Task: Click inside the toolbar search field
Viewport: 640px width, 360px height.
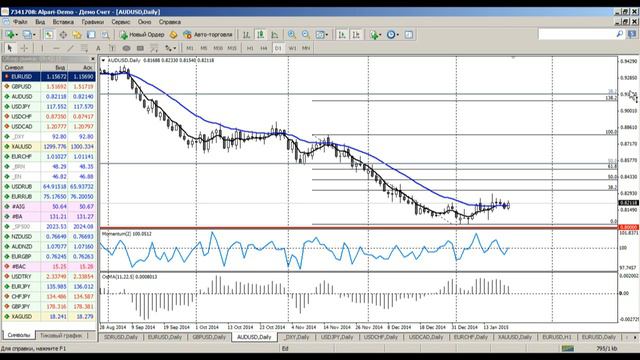Action: tap(577, 34)
